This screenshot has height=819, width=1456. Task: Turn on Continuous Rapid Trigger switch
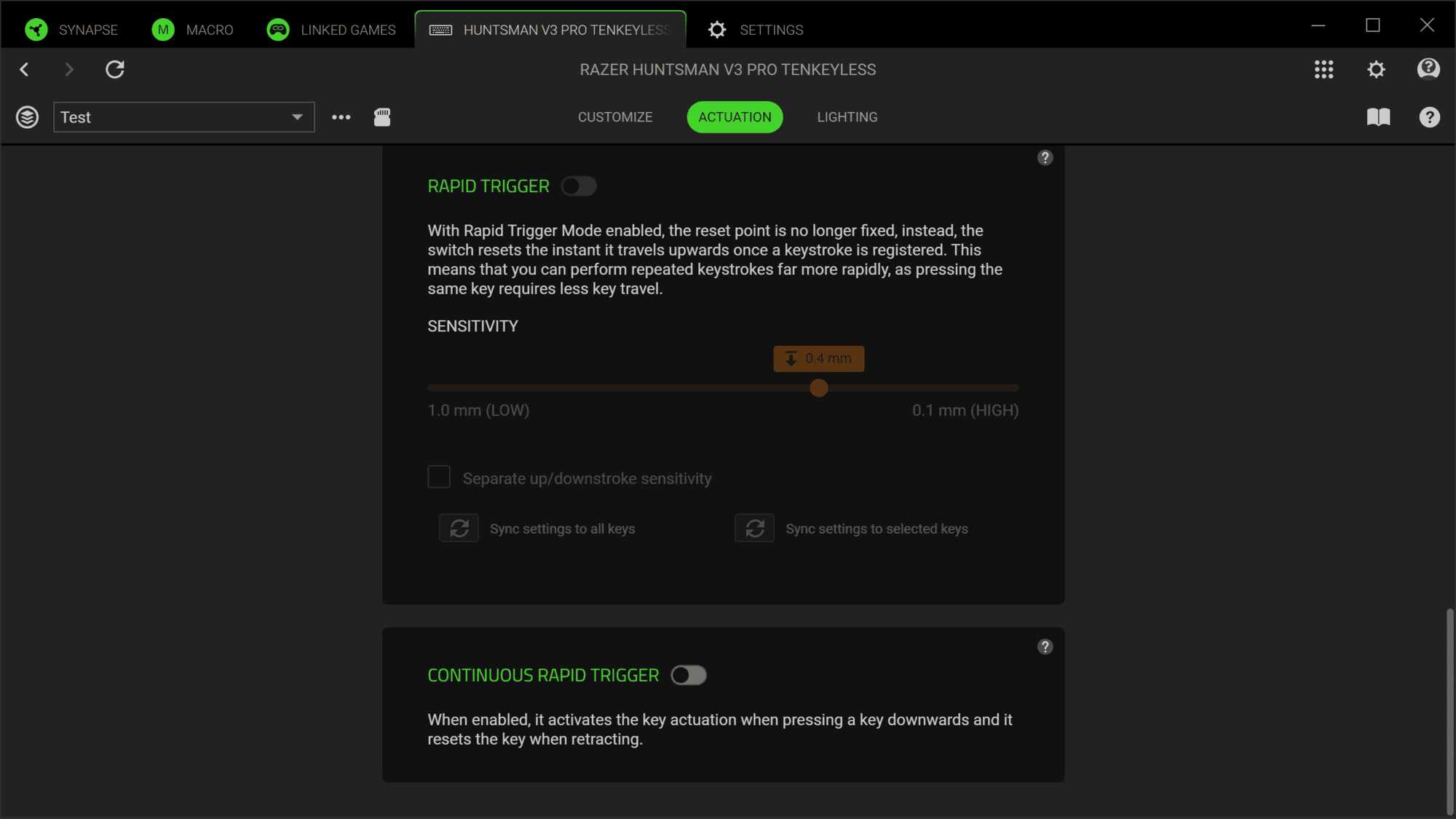pyautogui.click(x=688, y=676)
